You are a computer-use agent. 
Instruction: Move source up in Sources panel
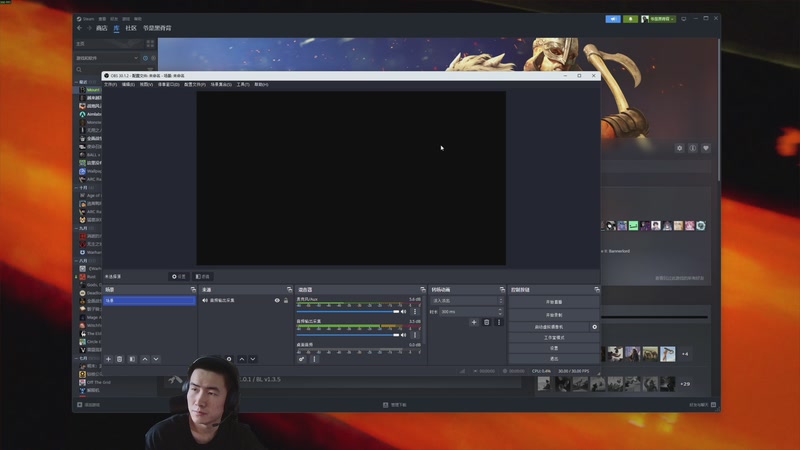pyautogui.click(x=242, y=359)
